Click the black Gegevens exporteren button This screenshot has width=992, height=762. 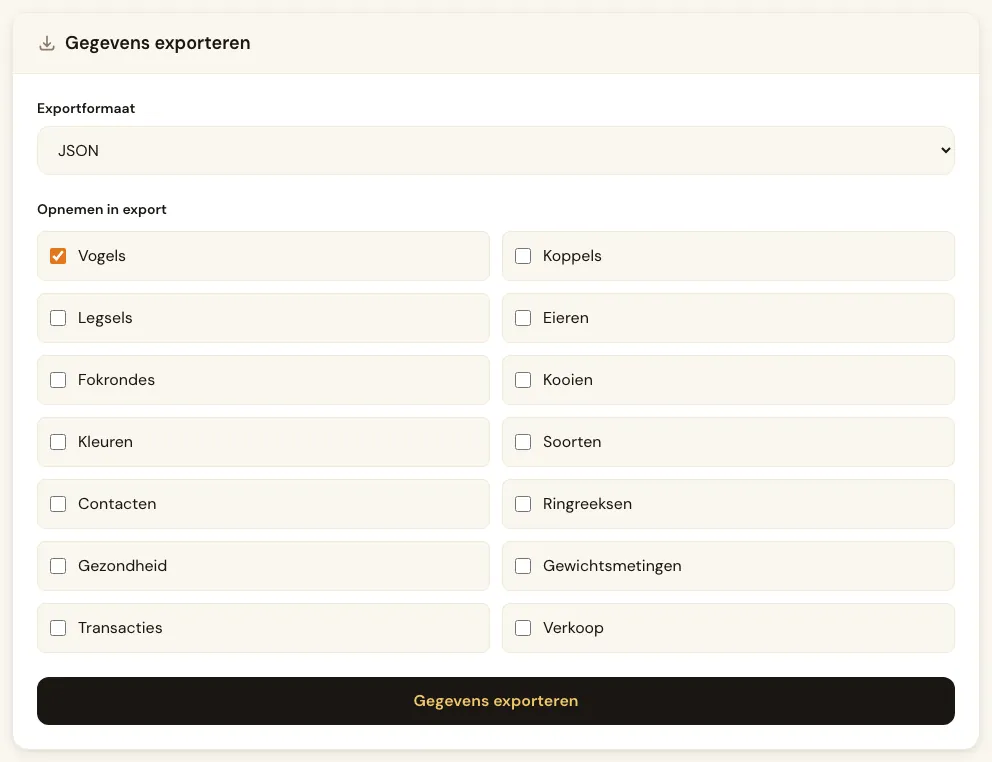coord(495,701)
